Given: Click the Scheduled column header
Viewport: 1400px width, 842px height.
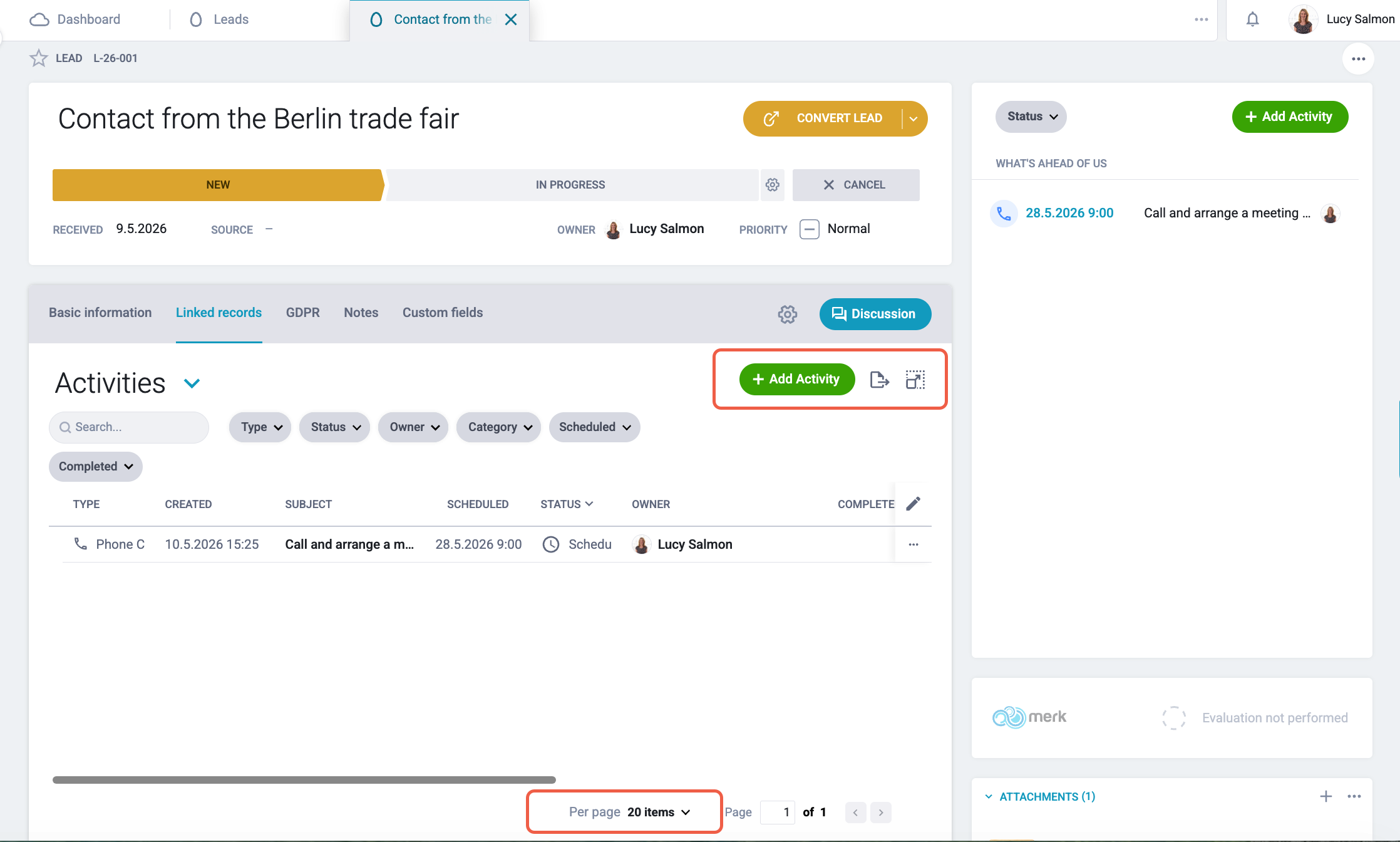Looking at the screenshot, I should tap(478, 504).
